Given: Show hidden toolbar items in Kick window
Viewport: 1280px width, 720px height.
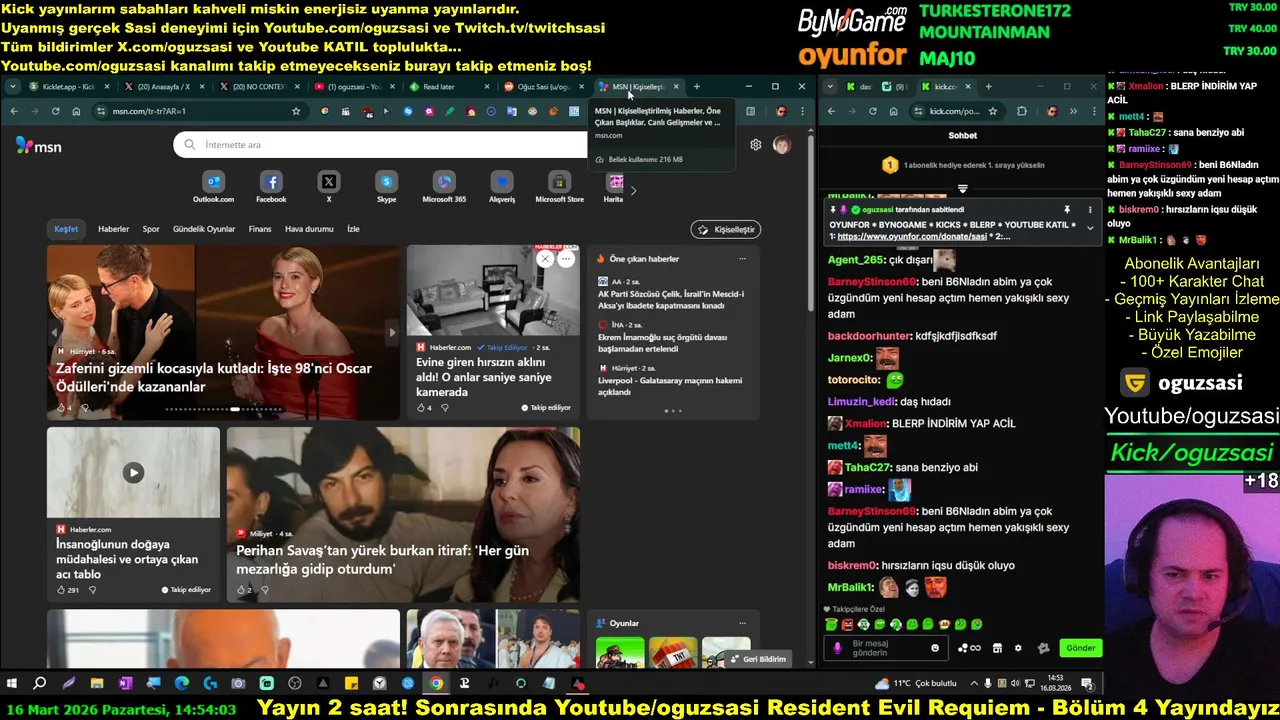Looking at the screenshot, I should point(1071,111).
